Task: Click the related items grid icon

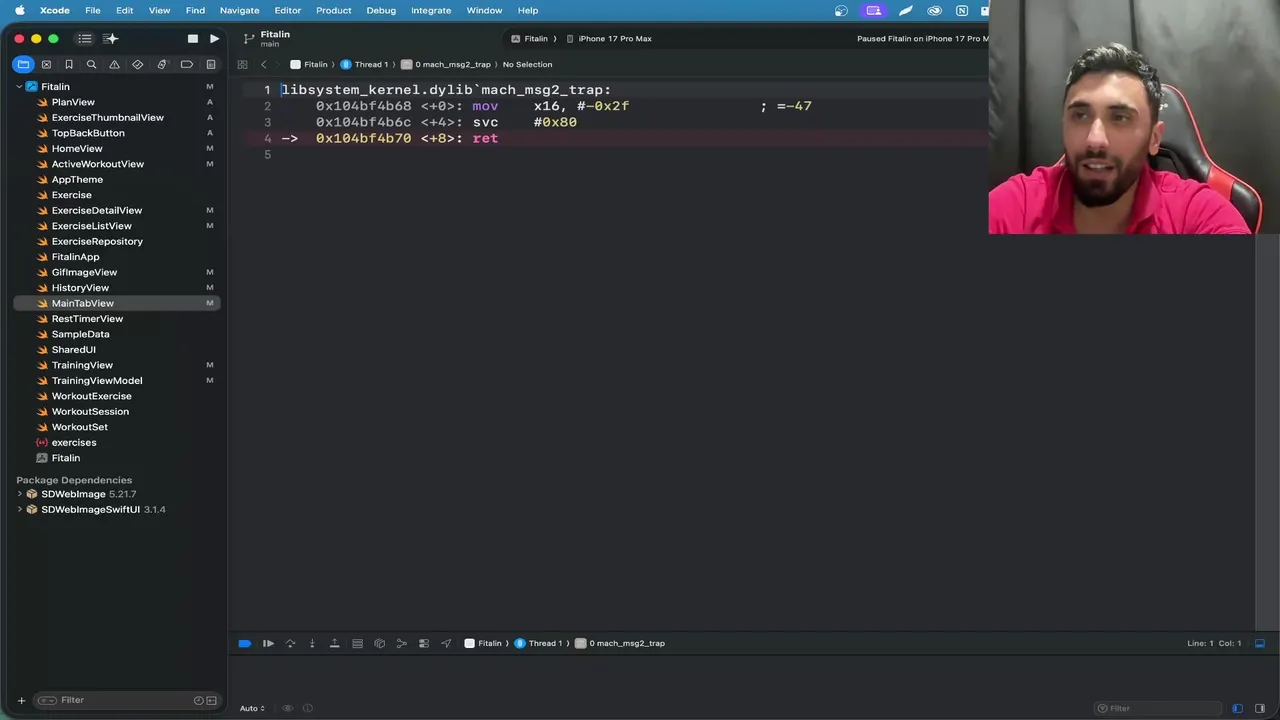Action: click(x=242, y=64)
